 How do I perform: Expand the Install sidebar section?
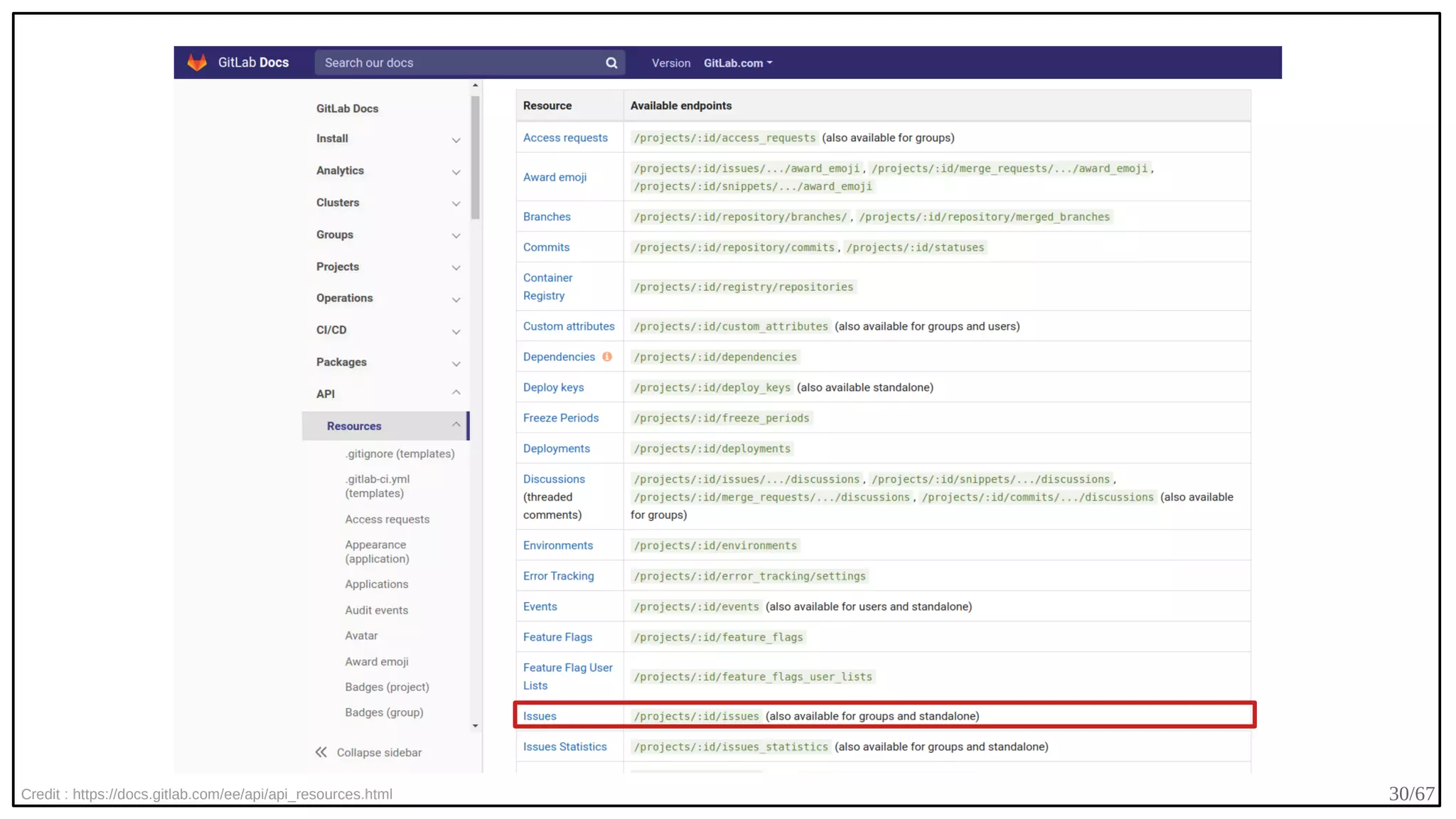tap(456, 140)
